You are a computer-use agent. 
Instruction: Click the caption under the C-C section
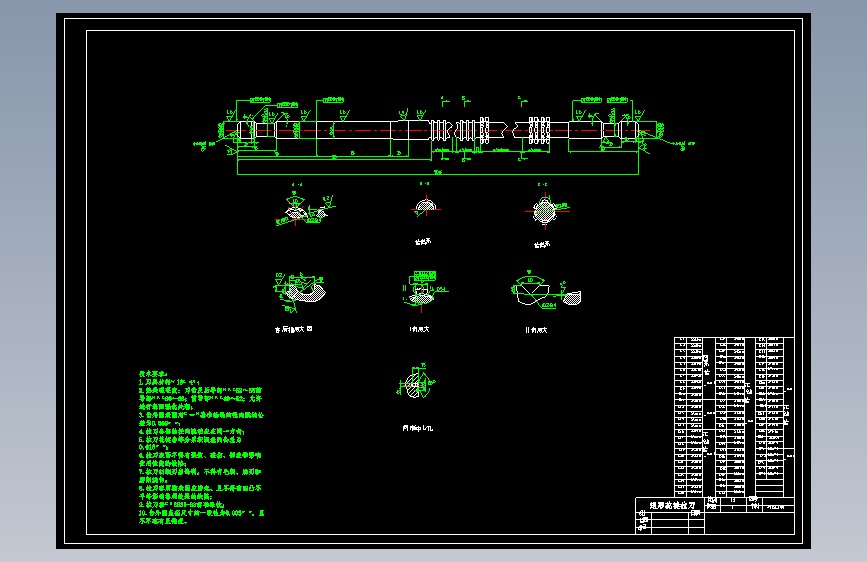[x=542, y=244]
